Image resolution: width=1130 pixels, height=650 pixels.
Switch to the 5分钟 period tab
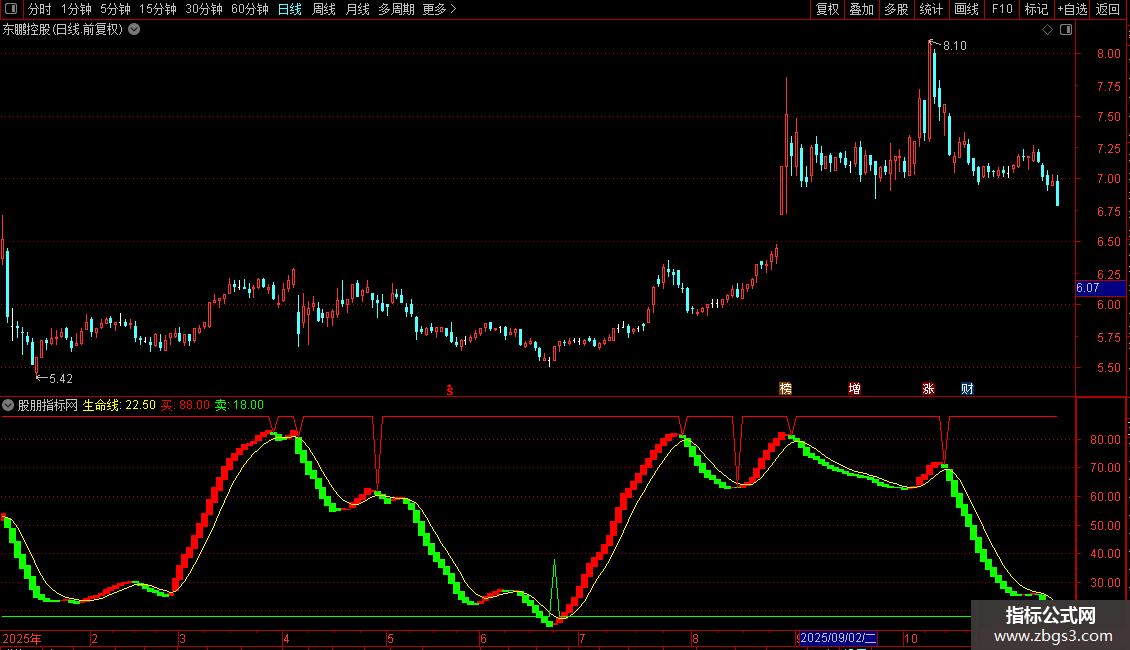click(115, 9)
